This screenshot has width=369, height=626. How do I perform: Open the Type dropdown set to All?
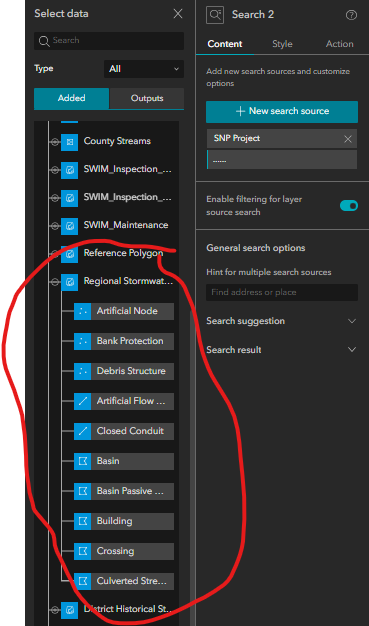click(x=144, y=69)
